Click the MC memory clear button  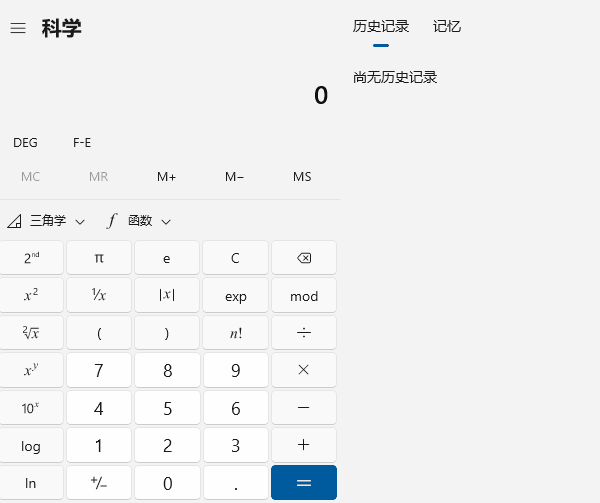[x=30, y=177]
